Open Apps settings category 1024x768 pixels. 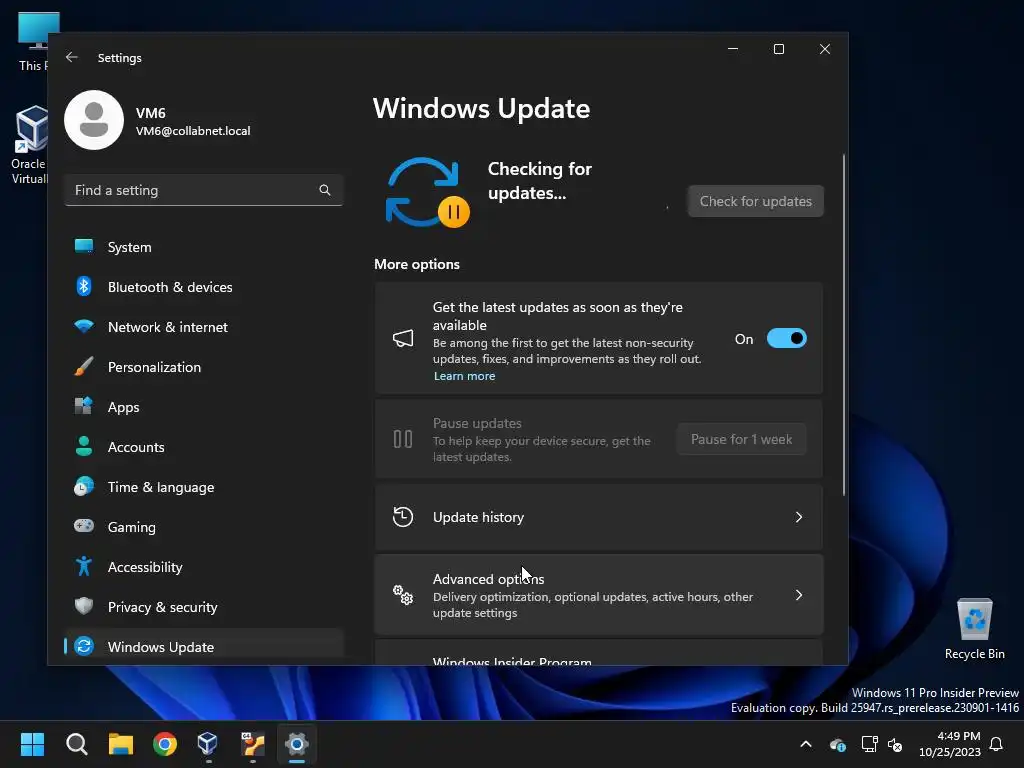(203, 407)
